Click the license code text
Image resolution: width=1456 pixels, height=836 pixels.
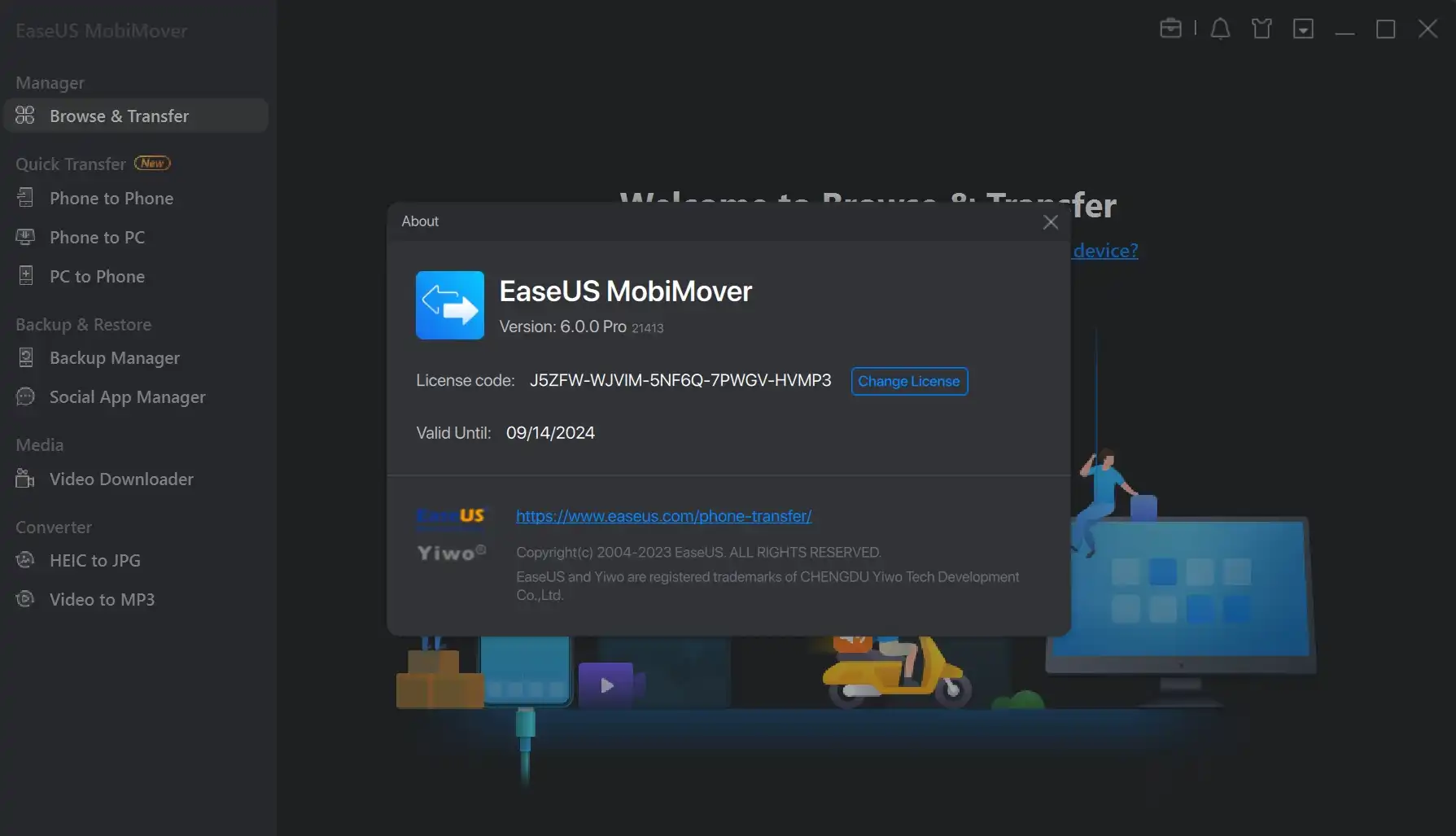click(x=680, y=381)
